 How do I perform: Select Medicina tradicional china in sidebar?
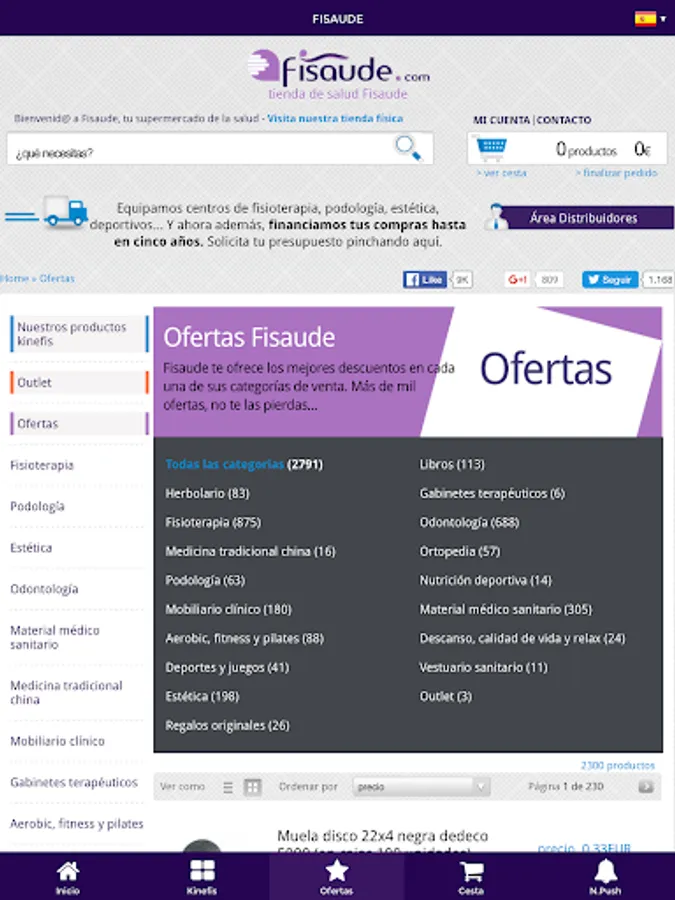pyautogui.click(x=66, y=692)
